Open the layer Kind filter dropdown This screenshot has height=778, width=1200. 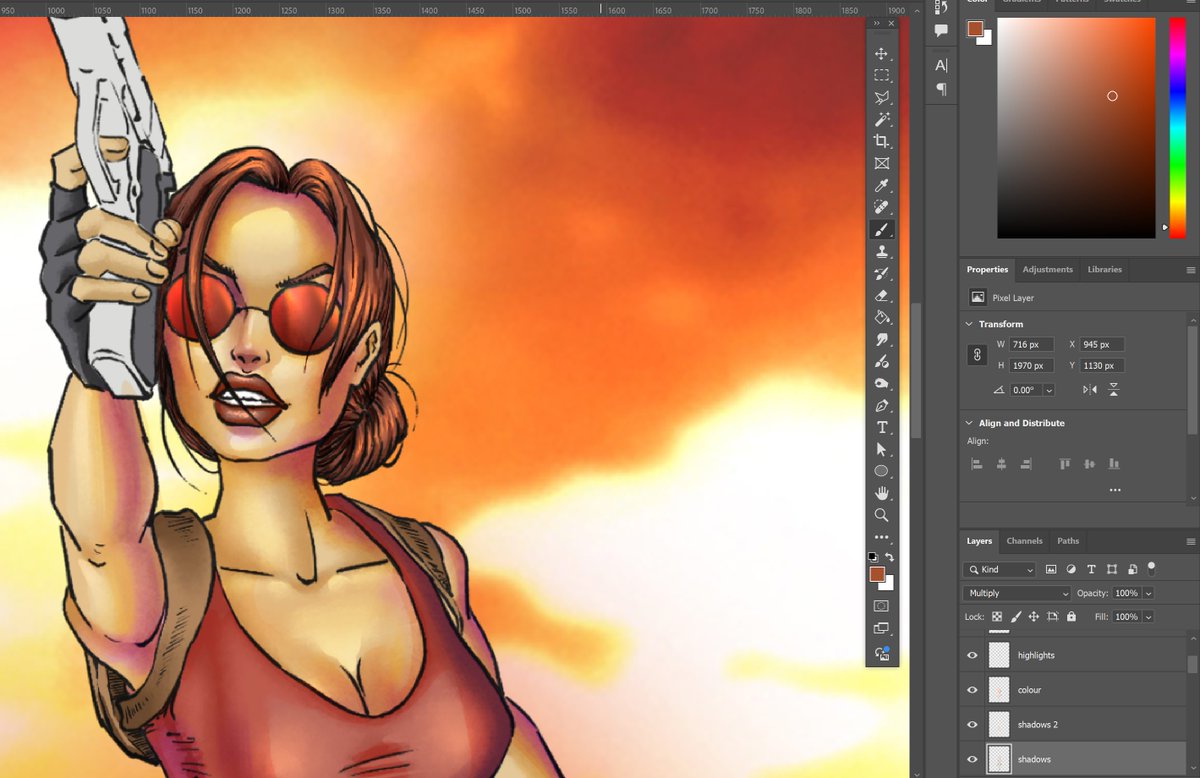(999, 569)
